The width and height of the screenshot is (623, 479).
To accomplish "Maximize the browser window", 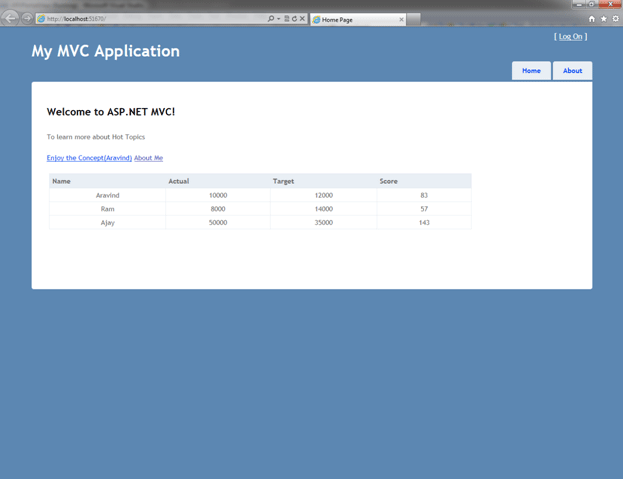I will [x=591, y=4].
